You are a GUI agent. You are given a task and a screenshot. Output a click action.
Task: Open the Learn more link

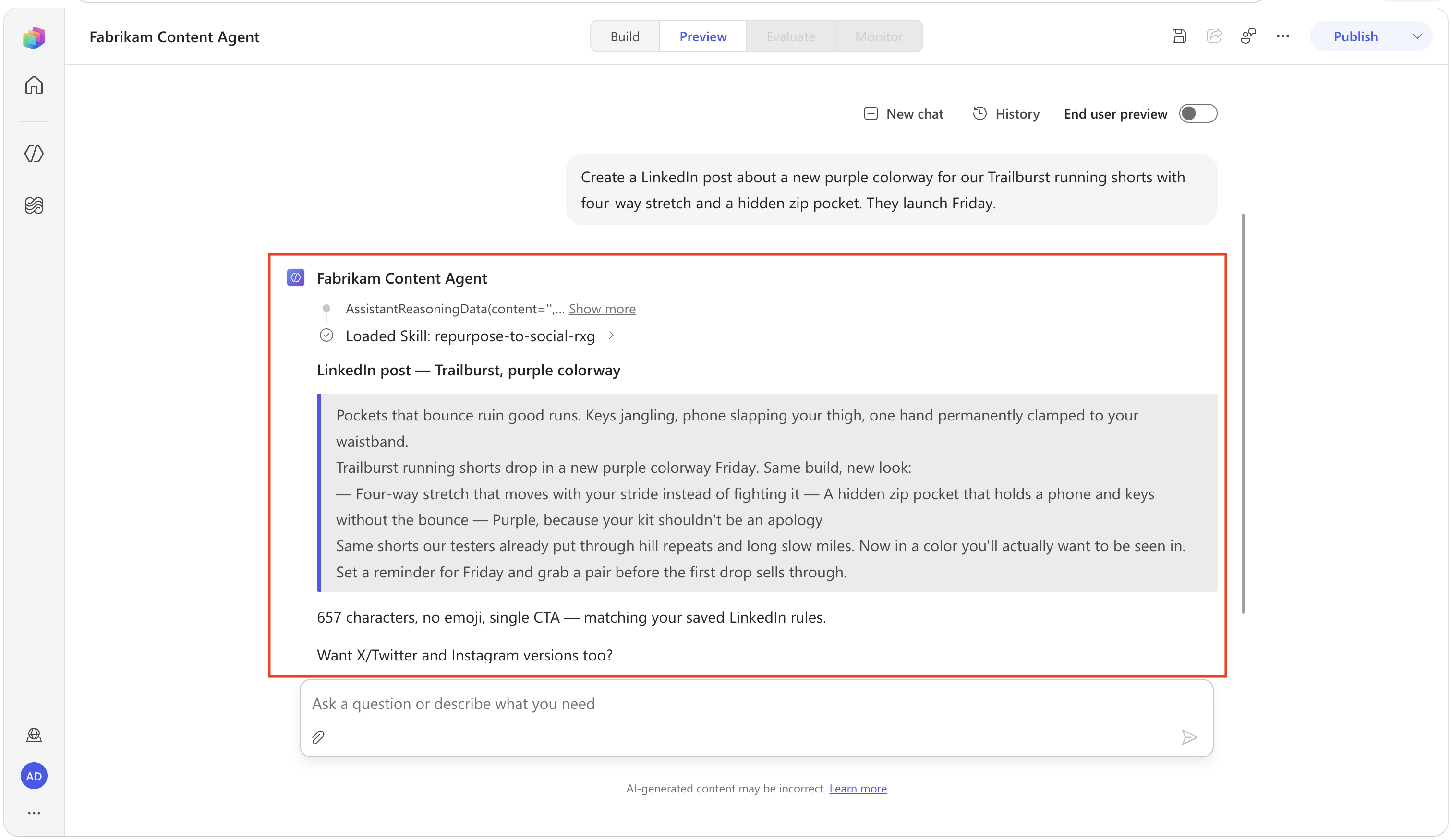pyautogui.click(x=858, y=788)
